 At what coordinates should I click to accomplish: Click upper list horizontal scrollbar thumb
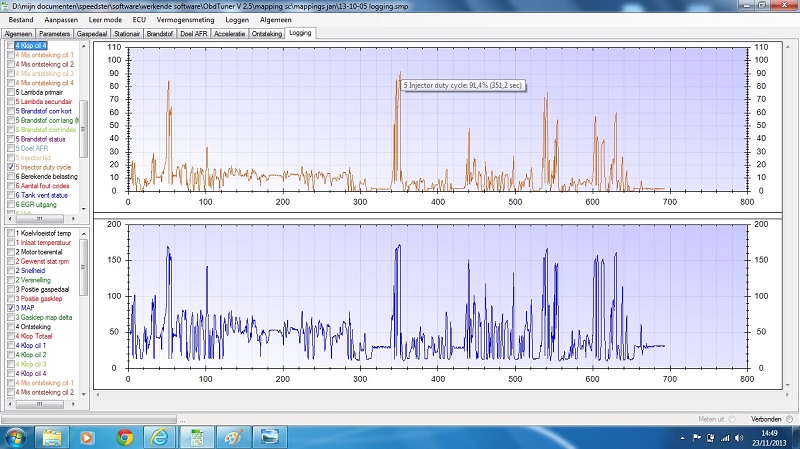tap(39, 218)
